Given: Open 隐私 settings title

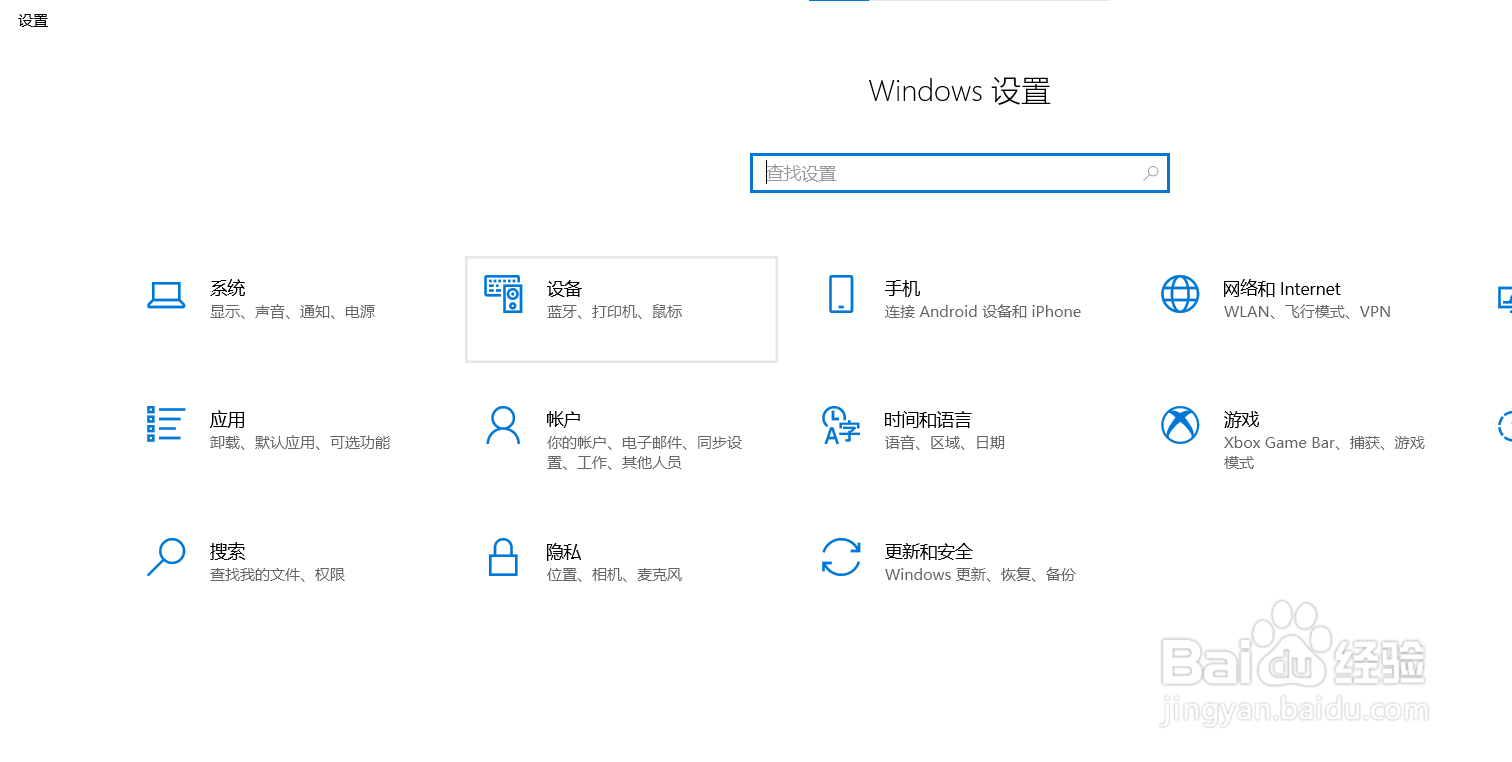Looking at the screenshot, I should (565, 552).
